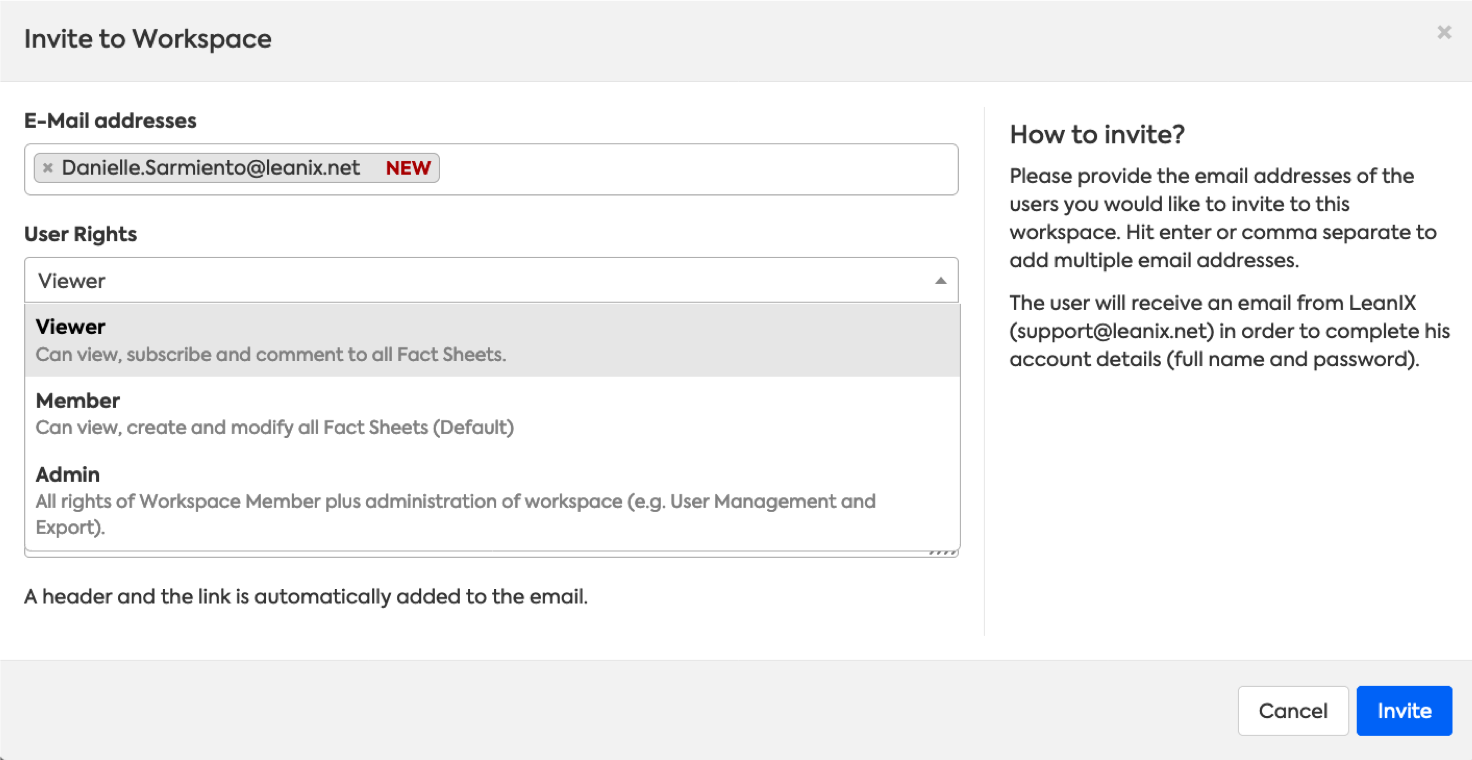1472x760 pixels.
Task: Click the 'E-Mail addresses' label
Action: (x=110, y=121)
